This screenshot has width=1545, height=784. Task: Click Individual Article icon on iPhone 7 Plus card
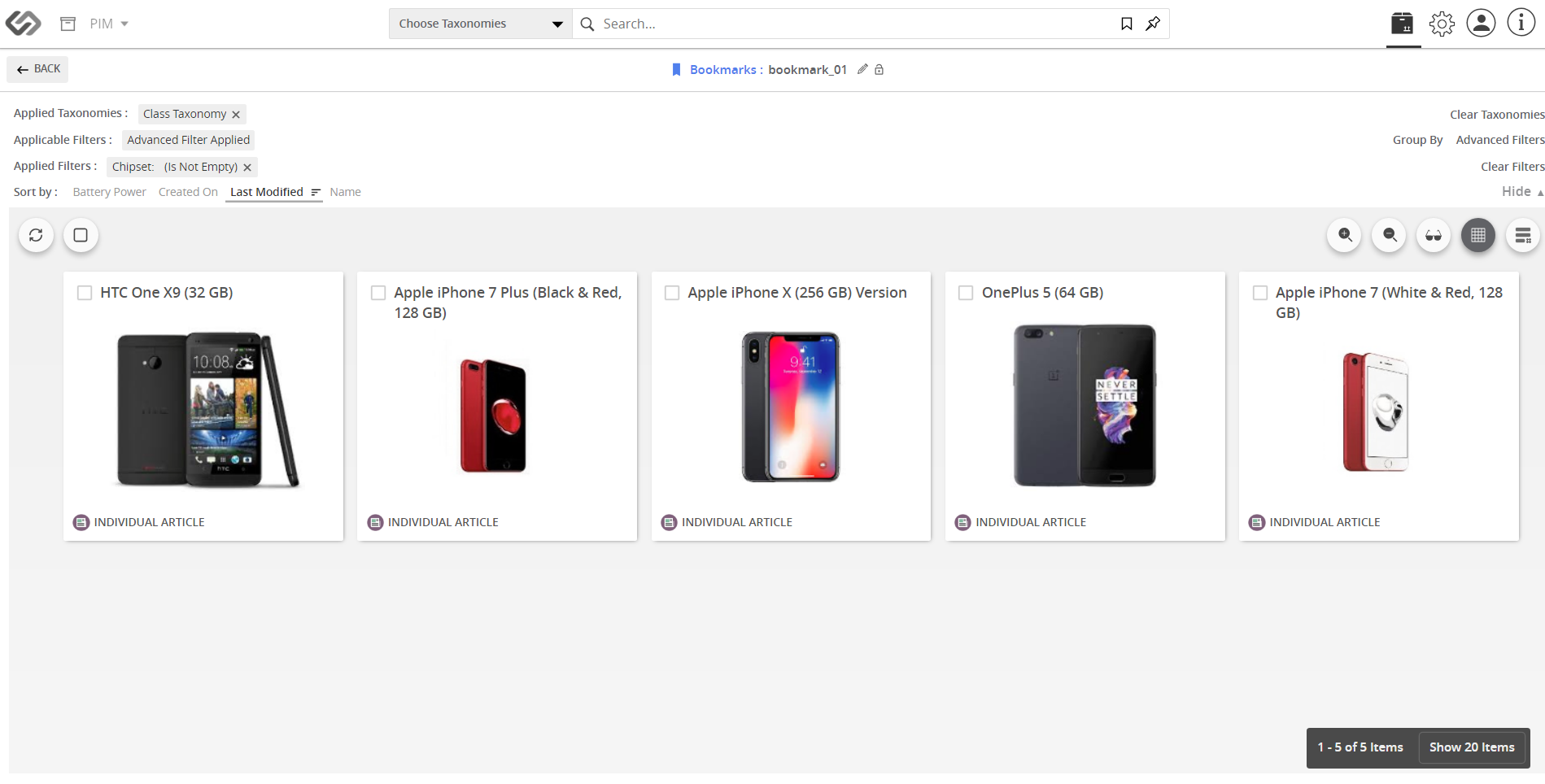click(x=375, y=522)
